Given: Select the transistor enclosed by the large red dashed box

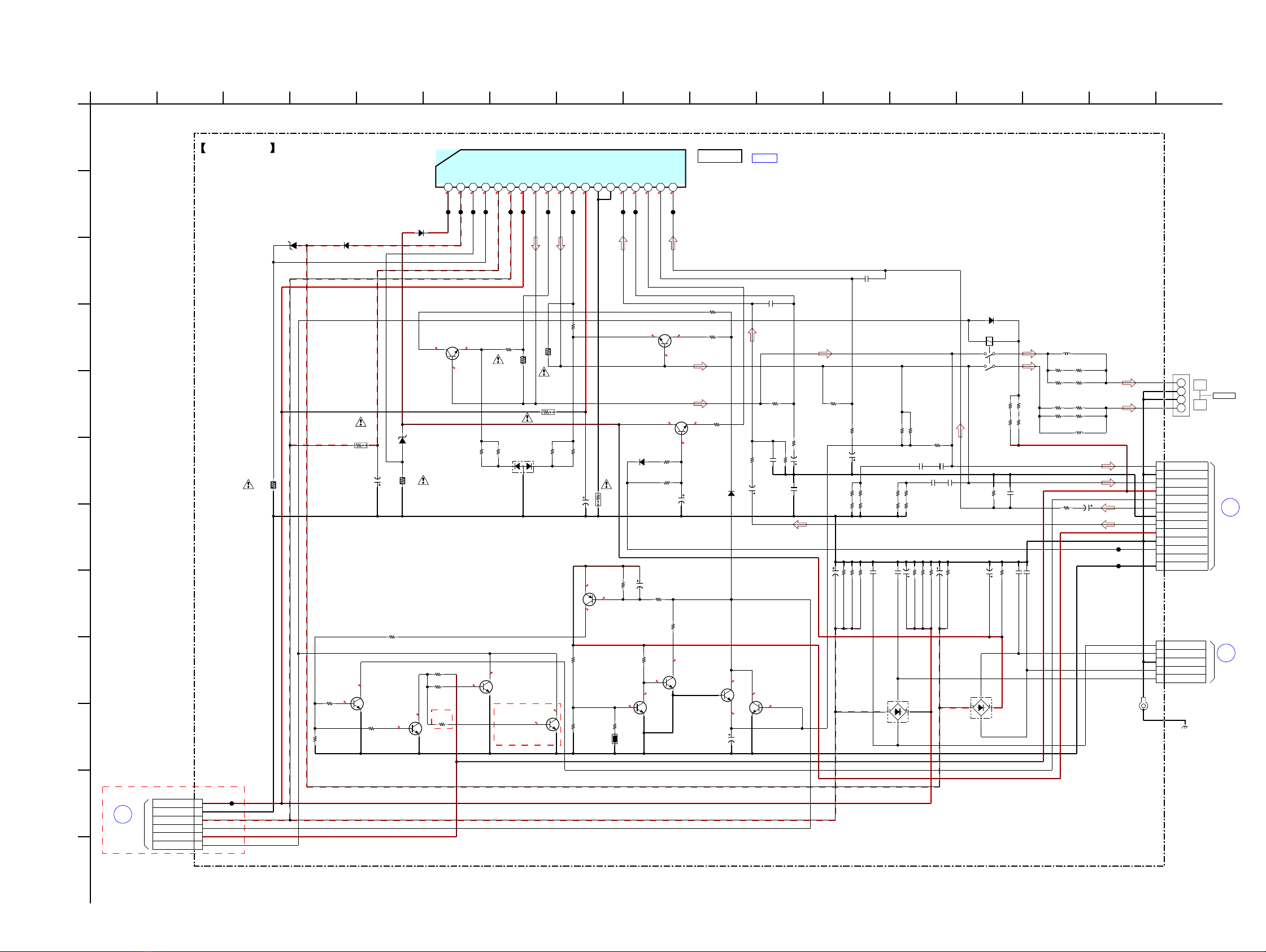Looking at the screenshot, I should [552, 724].
